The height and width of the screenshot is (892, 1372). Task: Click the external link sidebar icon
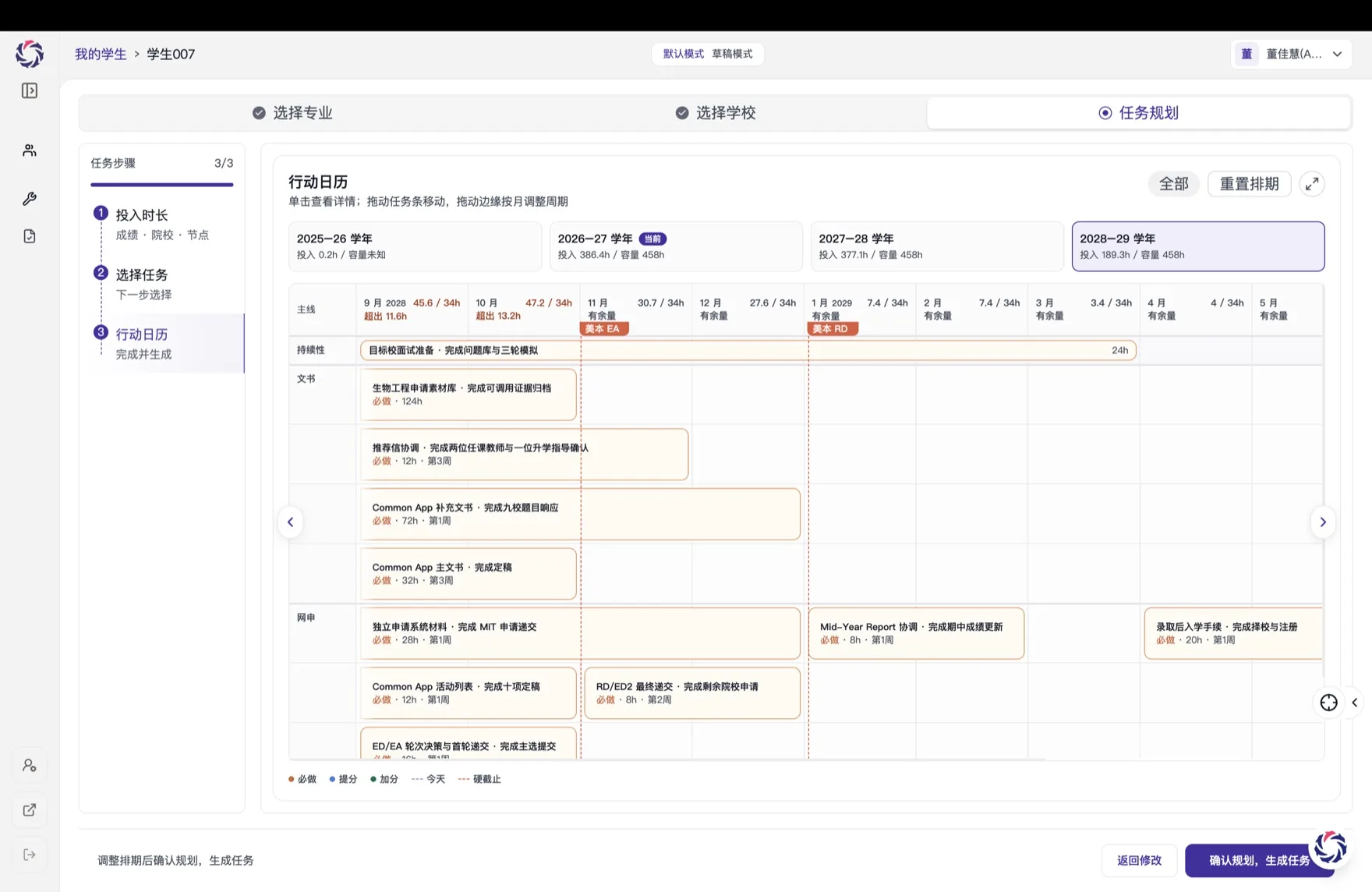point(30,810)
